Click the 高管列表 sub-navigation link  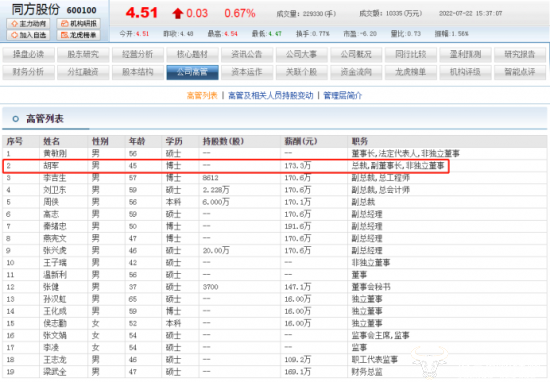(202, 95)
